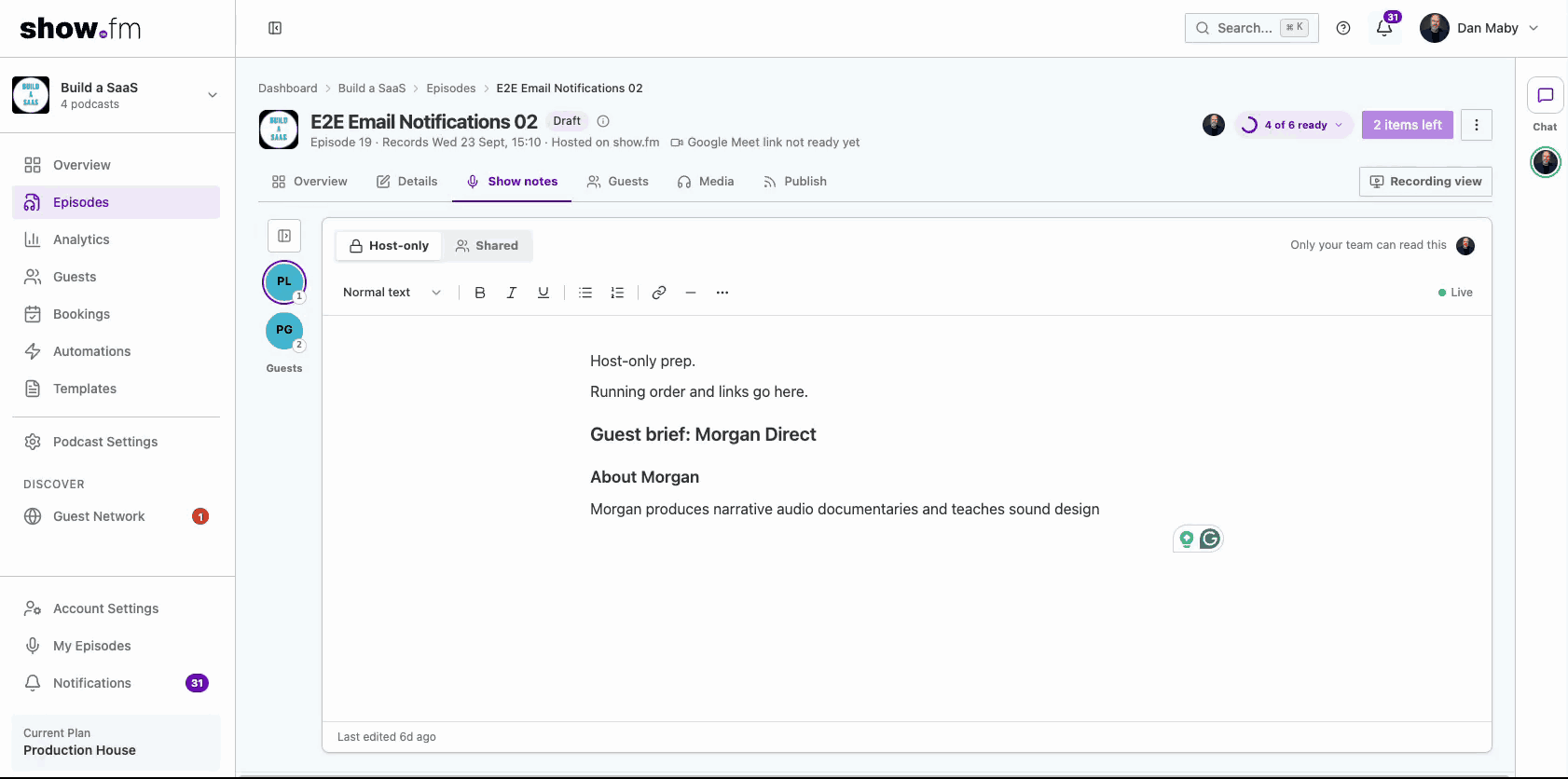
Task: Go to the episode Overview tab
Action: pyautogui.click(x=309, y=182)
